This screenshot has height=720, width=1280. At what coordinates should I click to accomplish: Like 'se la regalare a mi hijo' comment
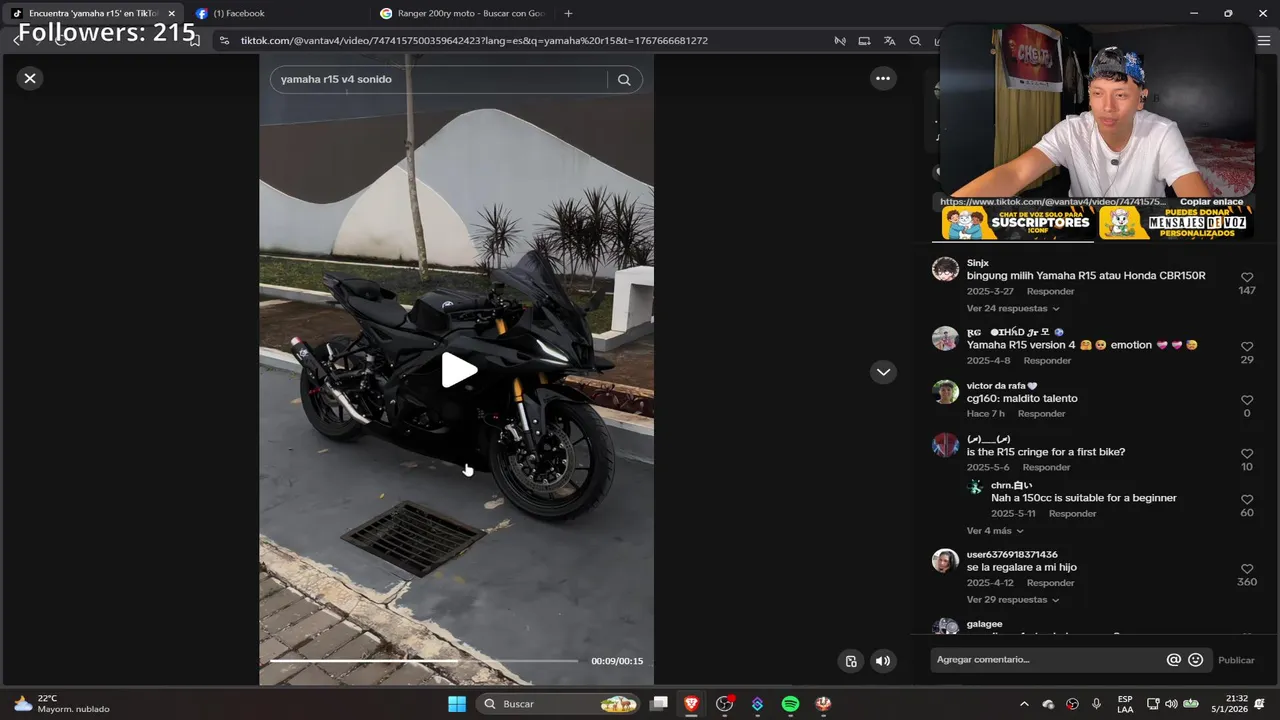pyautogui.click(x=1247, y=569)
